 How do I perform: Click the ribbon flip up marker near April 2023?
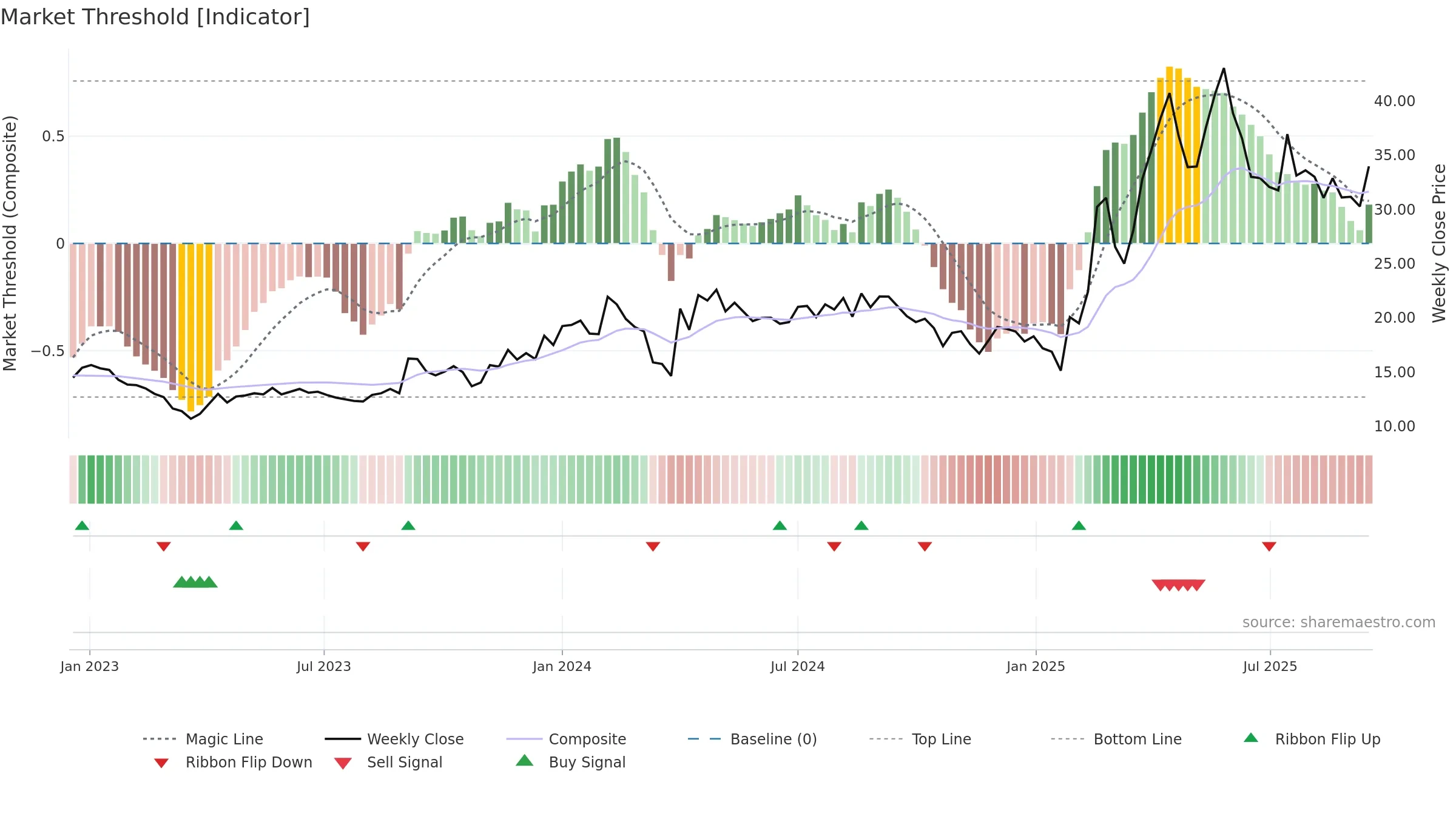click(x=236, y=525)
